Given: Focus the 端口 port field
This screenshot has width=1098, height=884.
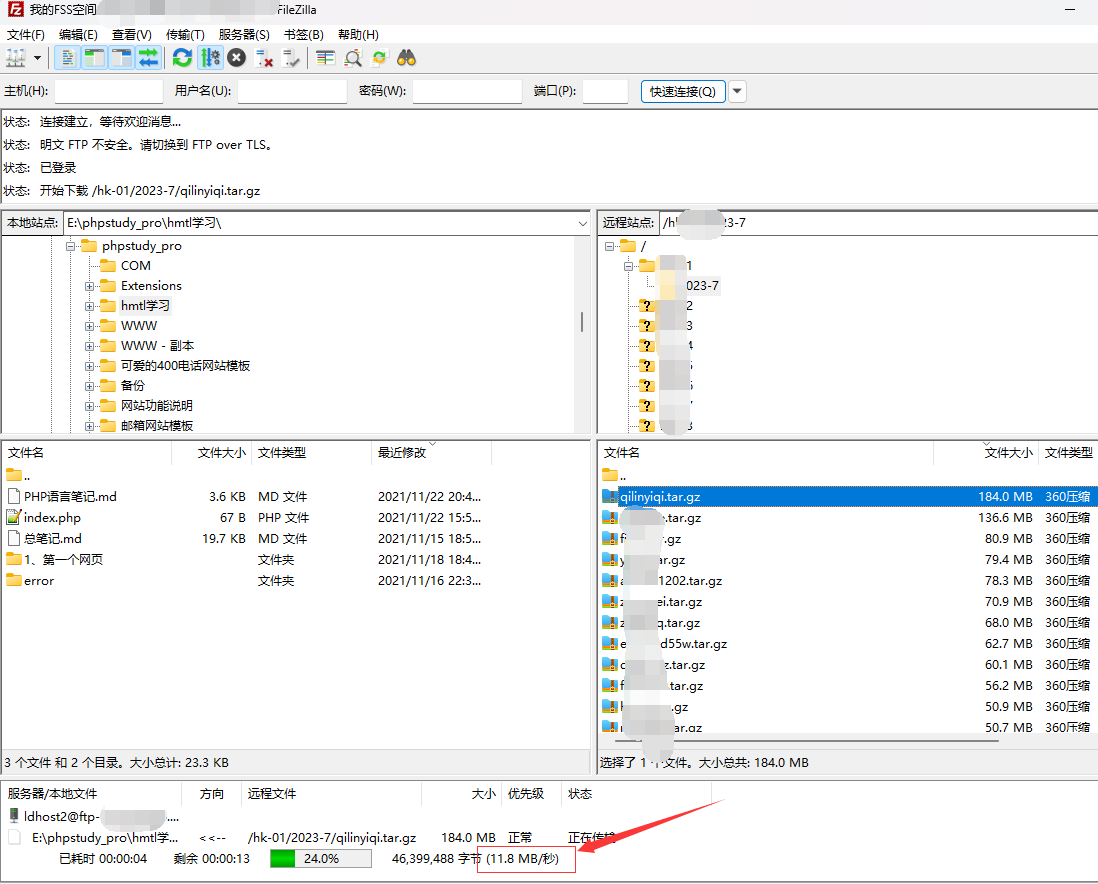Looking at the screenshot, I should (x=606, y=91).
